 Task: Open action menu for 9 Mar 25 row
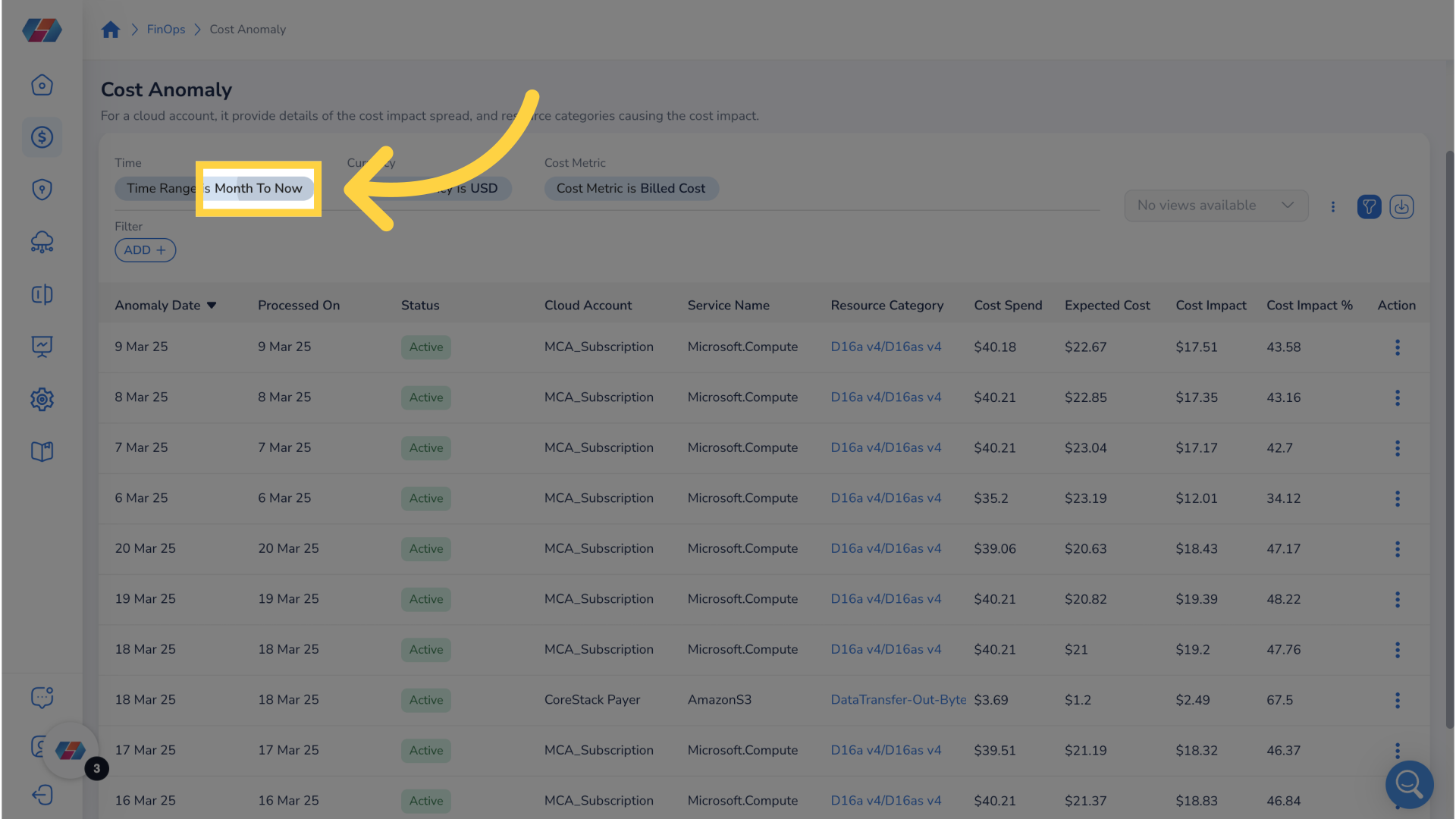click(x=1397, y=347)
